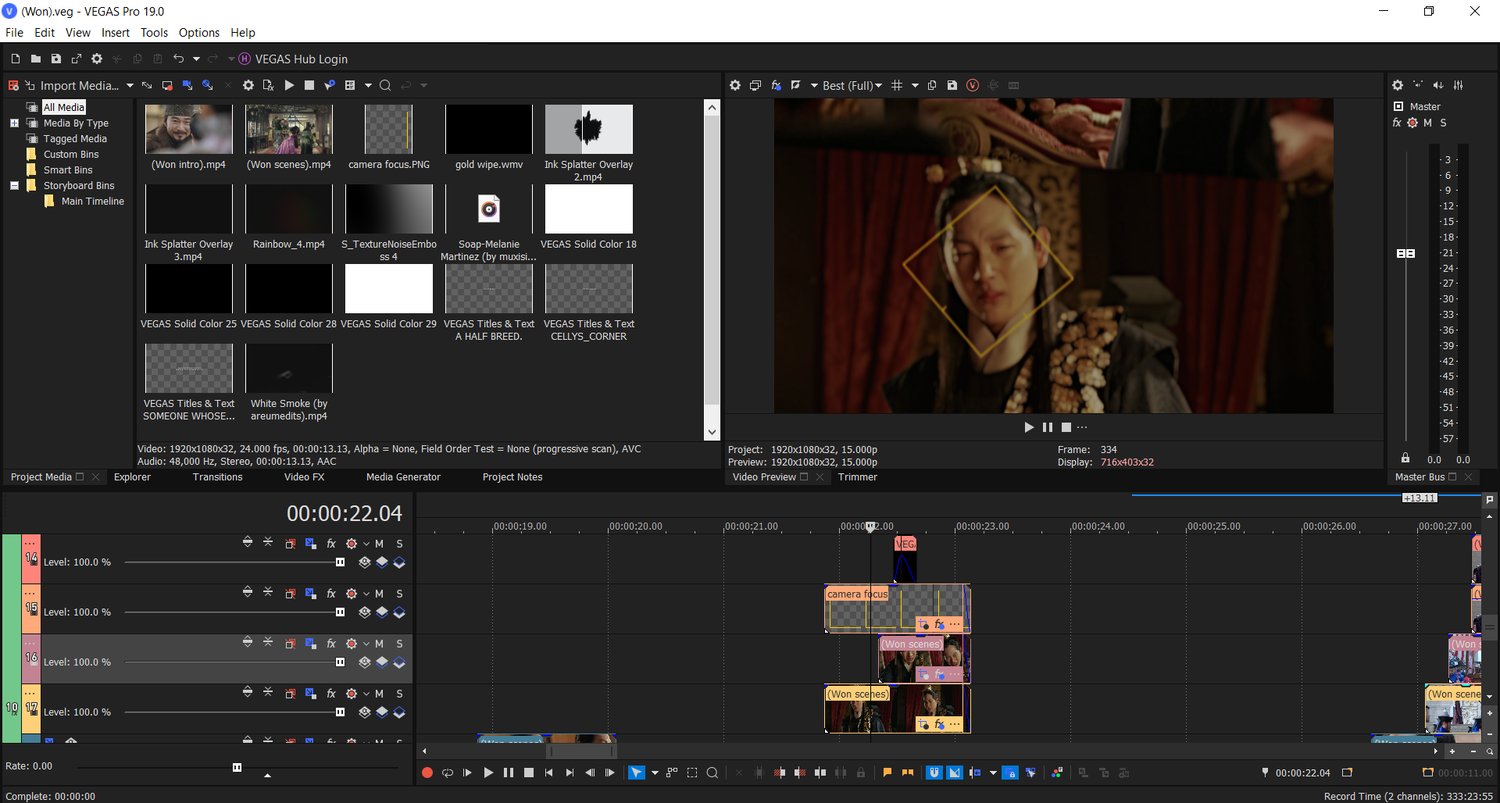Open the Tools menu
Image resolution: width=1500 pixels, height=803 pixels.
click(154, 33)
